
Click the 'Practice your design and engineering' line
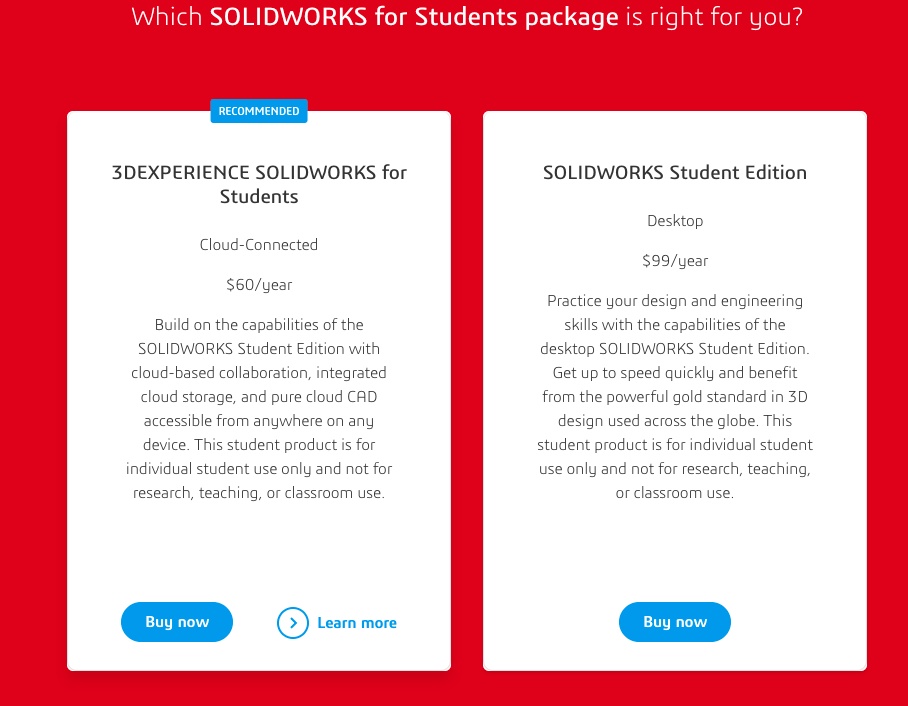[x=675, y=301]
